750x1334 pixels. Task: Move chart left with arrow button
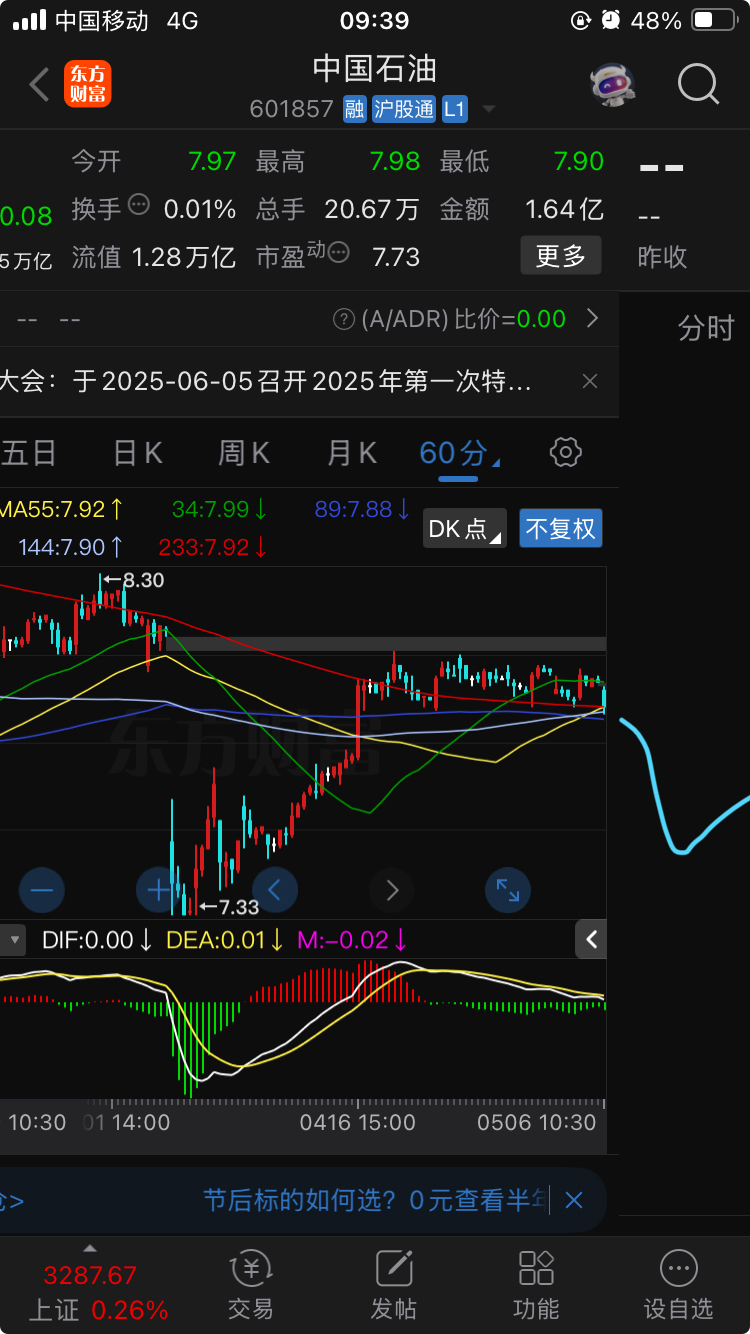pyautogui.click(x=275, y=889)
